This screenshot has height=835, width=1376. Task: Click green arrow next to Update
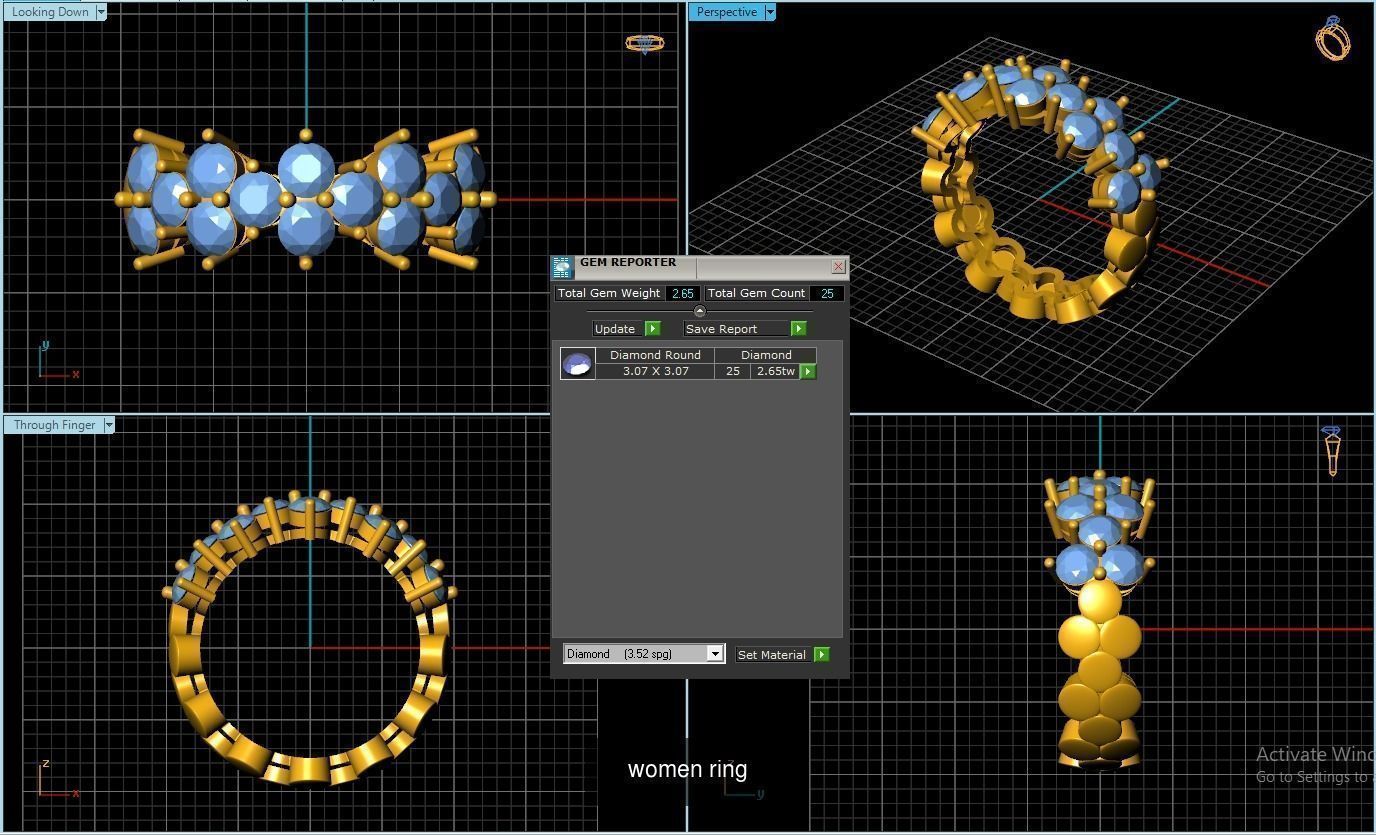653,329
